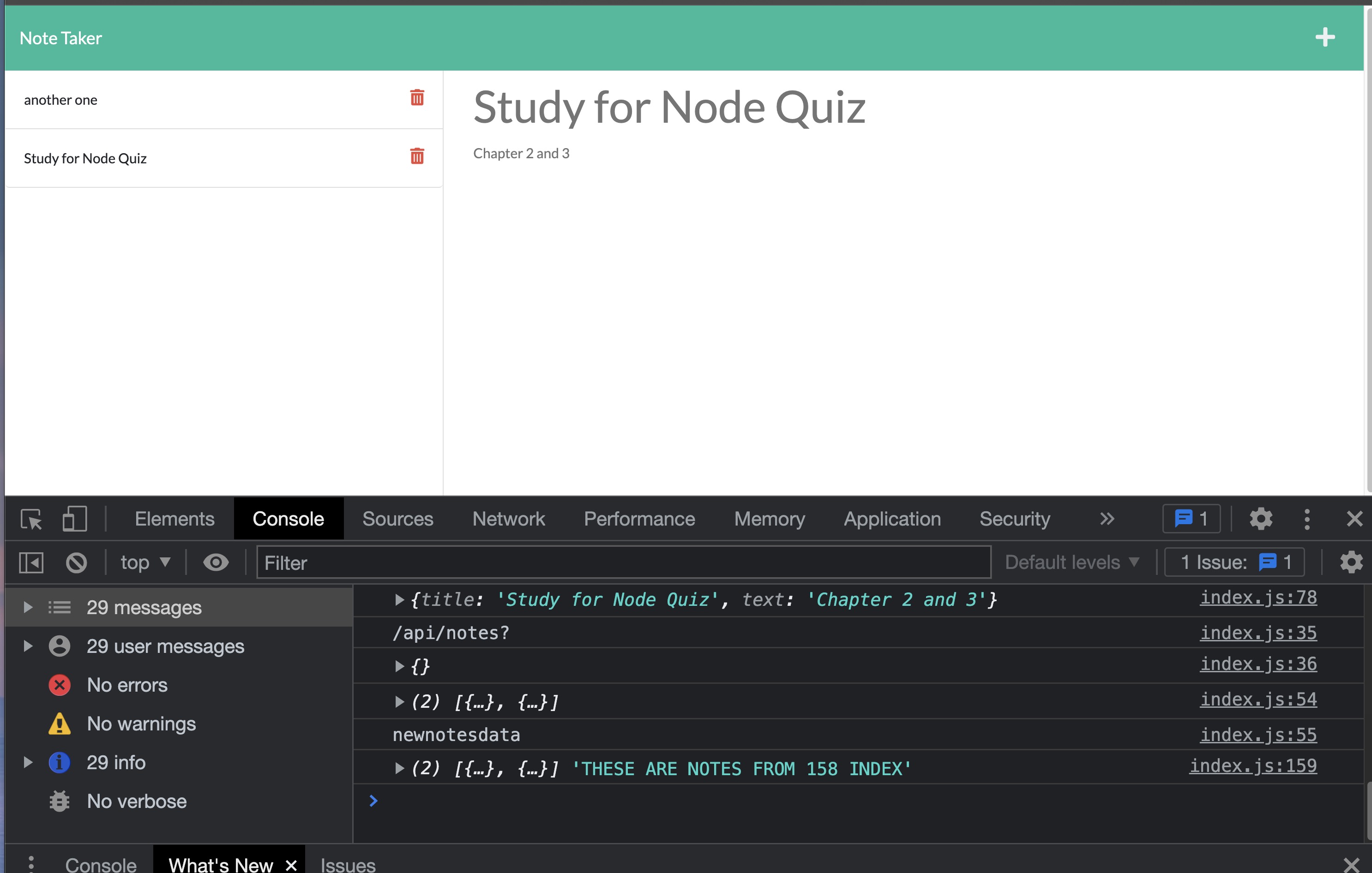Open console settings gear icon
This screenshot has width=1372, height=873.
[x=1351, y=562]
